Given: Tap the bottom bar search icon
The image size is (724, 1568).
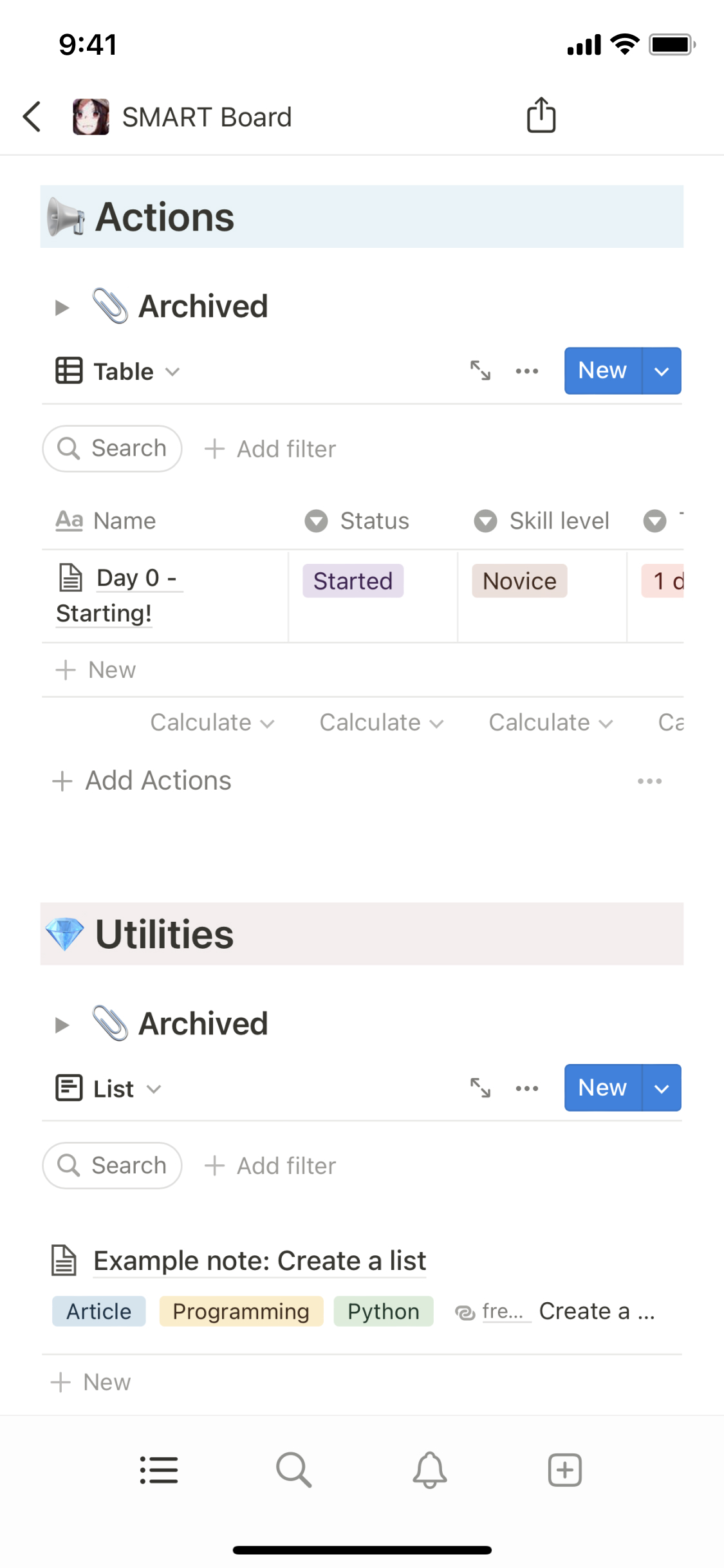Looking at the screenshot, I should point(293,1470).
